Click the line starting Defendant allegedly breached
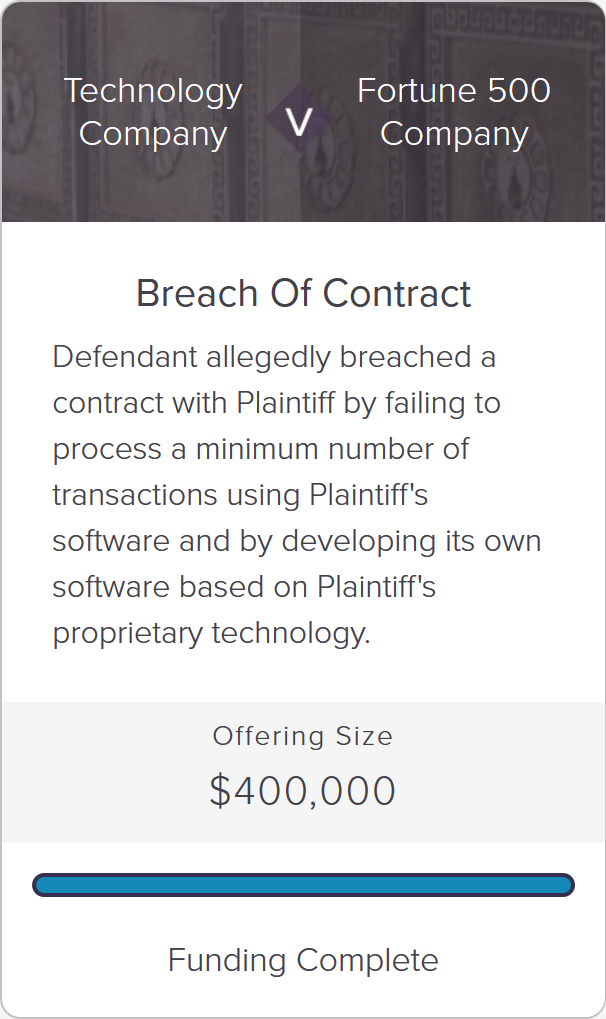This screenshot has width=606, height=1019. [274, 357]
